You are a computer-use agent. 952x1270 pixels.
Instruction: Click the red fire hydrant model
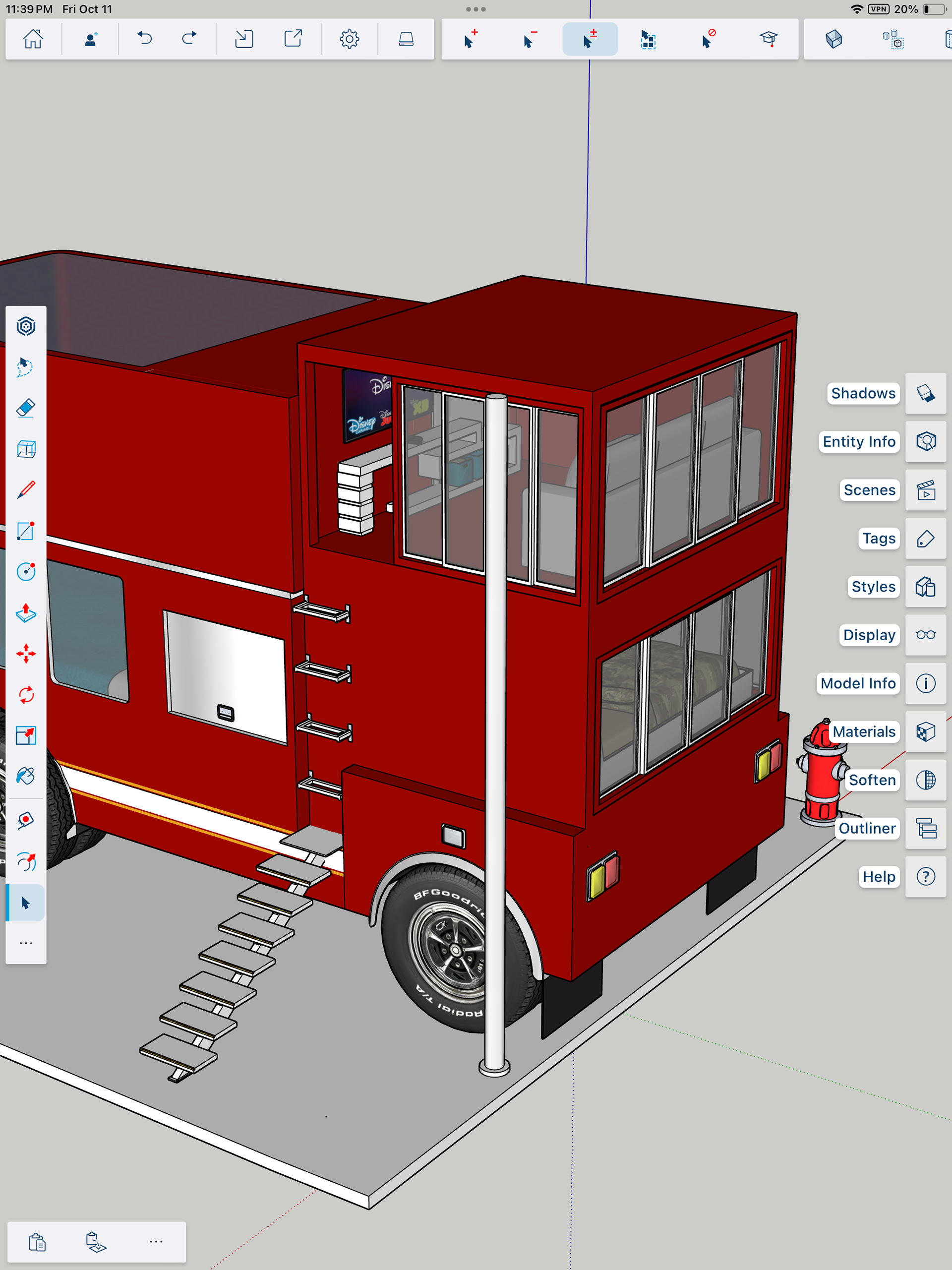pyautogui.click(x=821, y=775)
